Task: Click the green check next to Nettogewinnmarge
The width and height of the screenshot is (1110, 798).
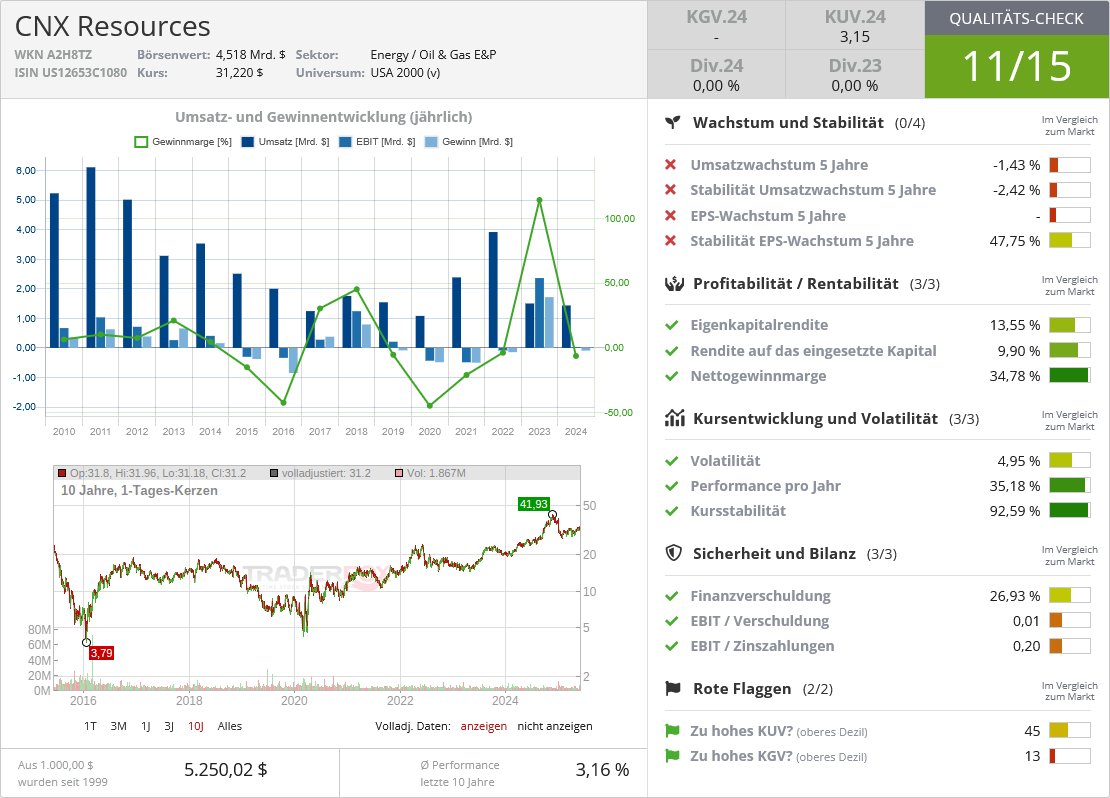Action: [672, 376]
